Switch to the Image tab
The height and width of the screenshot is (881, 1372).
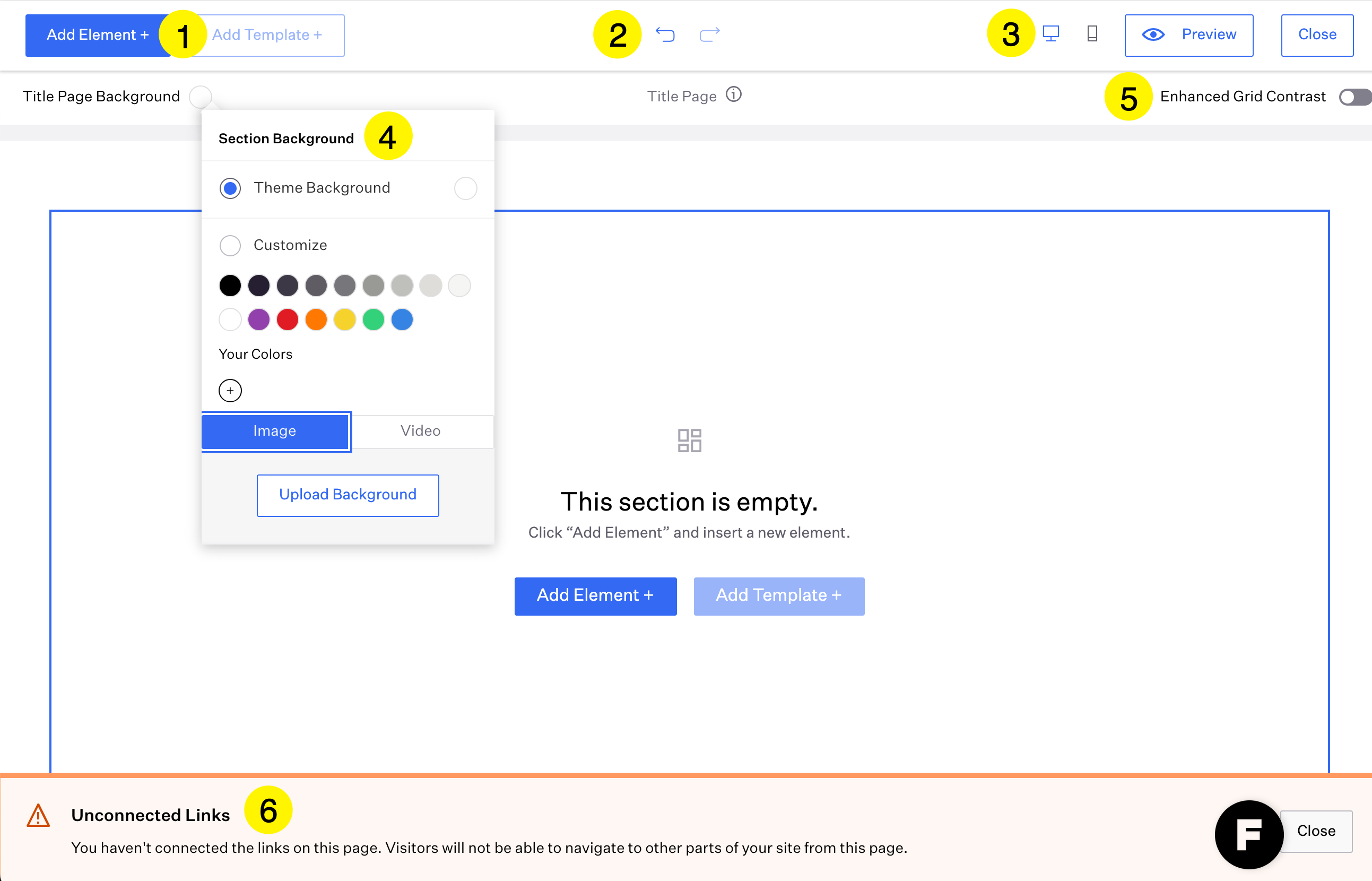click(x=275, y=431)
